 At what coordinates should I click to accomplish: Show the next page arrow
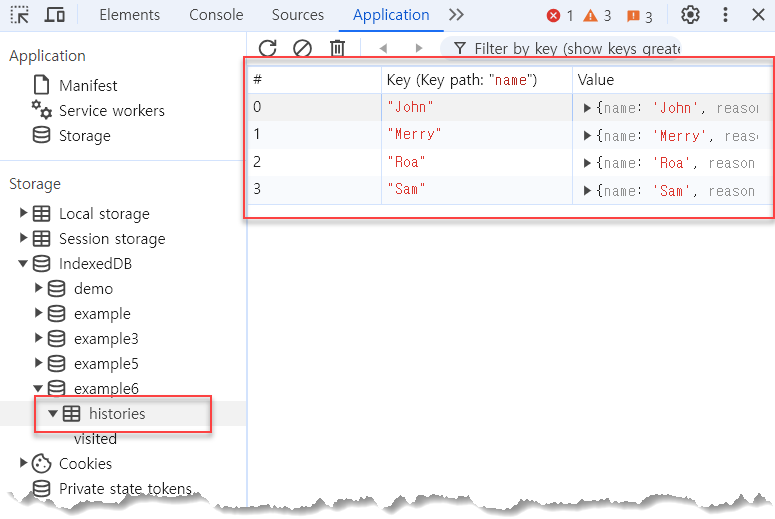418,48
